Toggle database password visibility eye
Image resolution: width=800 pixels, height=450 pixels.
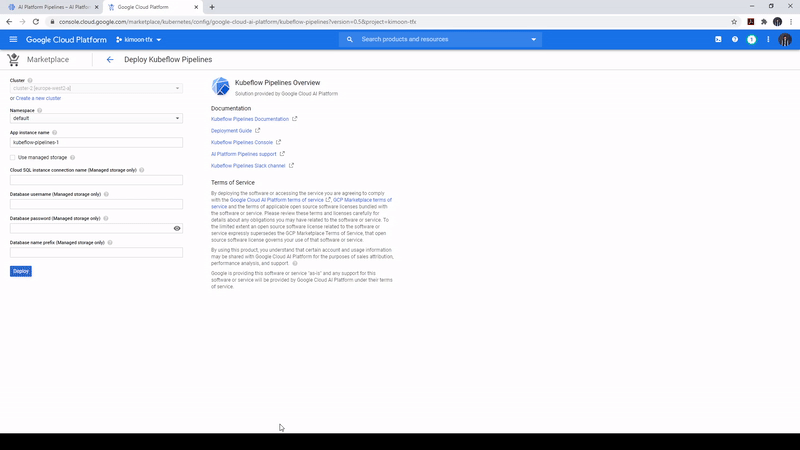click(x=177, y=229)
